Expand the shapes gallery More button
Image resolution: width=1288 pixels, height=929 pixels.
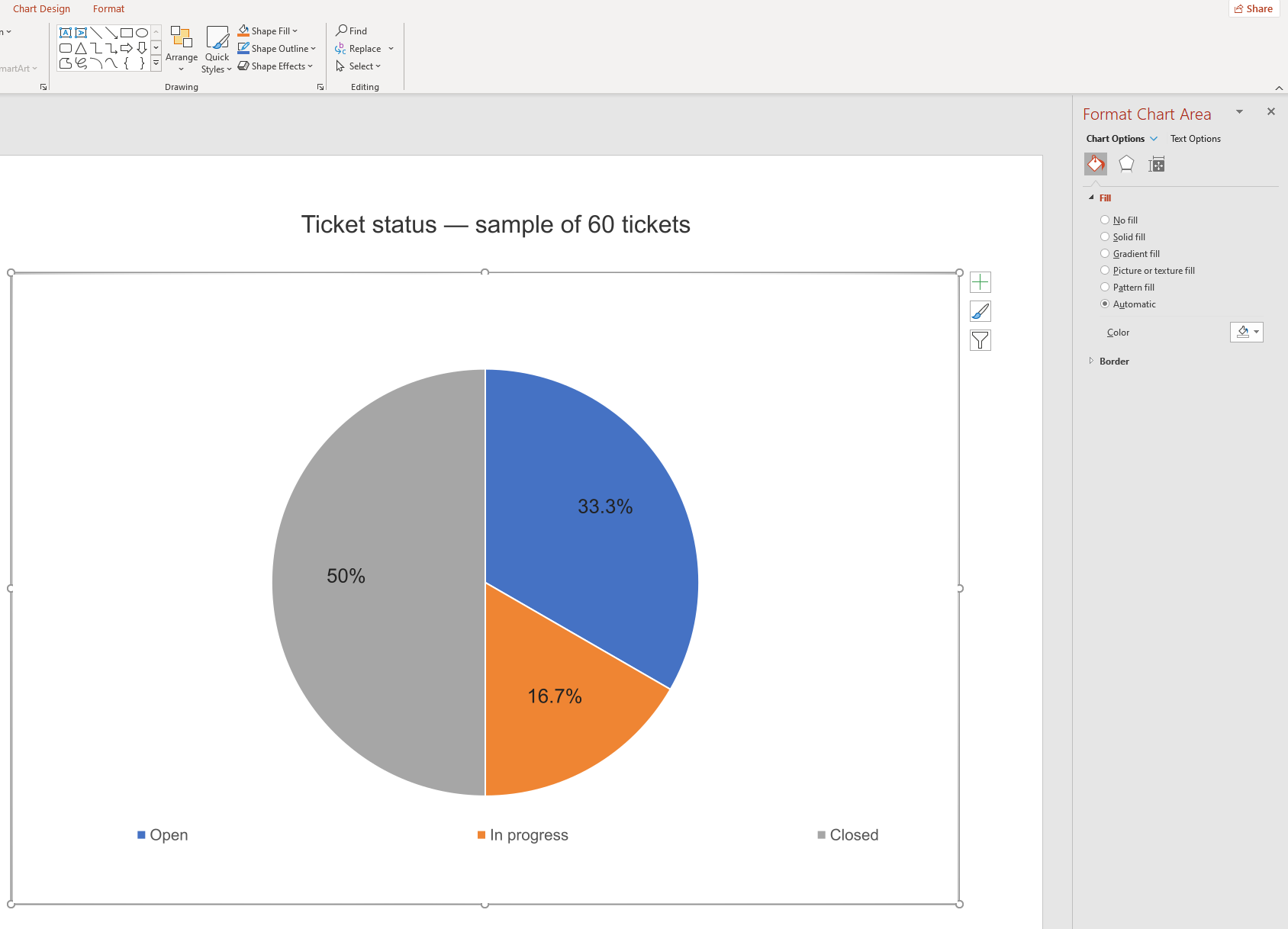pos(156,64)
